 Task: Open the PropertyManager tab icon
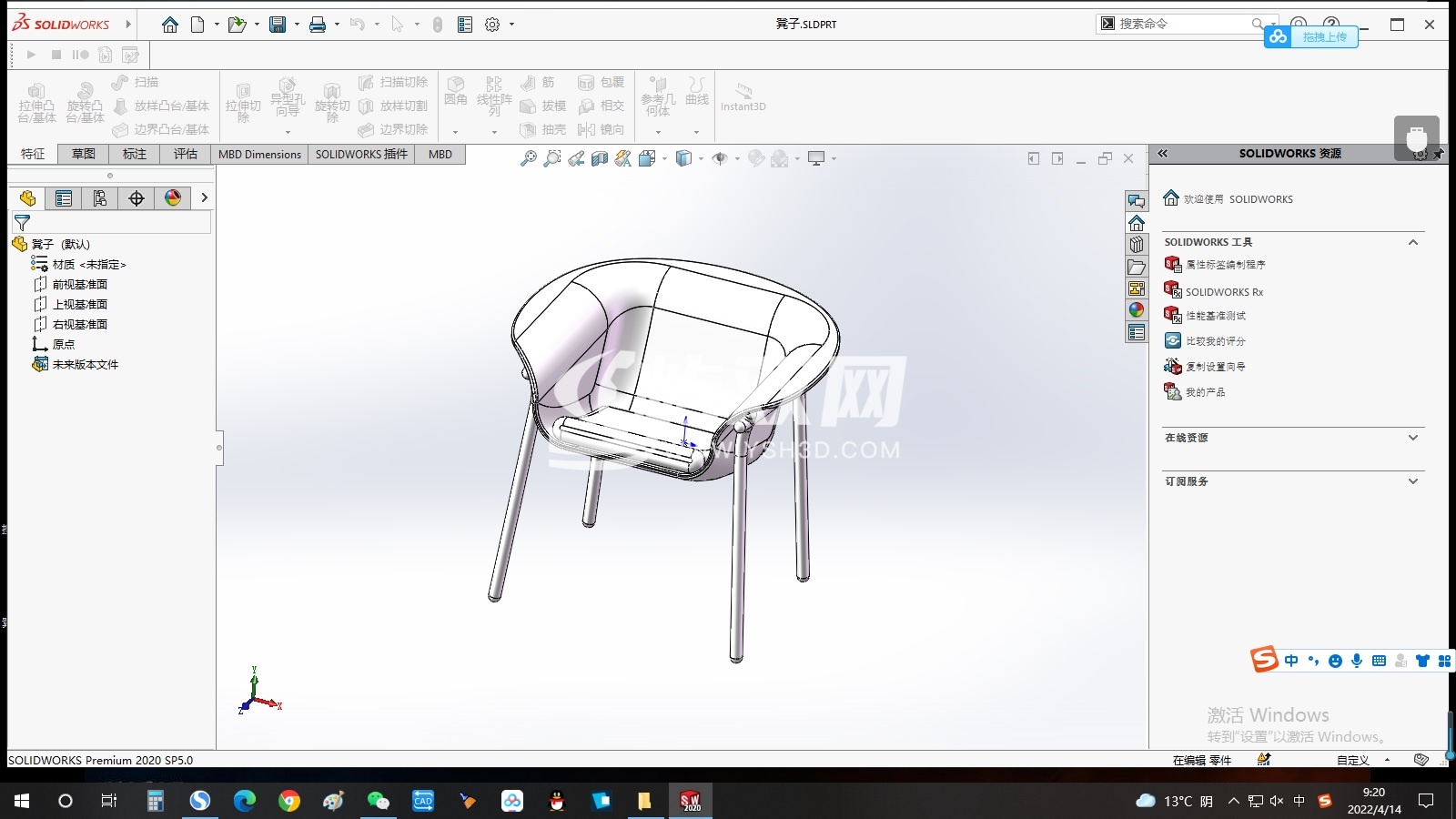click(64, 198)
